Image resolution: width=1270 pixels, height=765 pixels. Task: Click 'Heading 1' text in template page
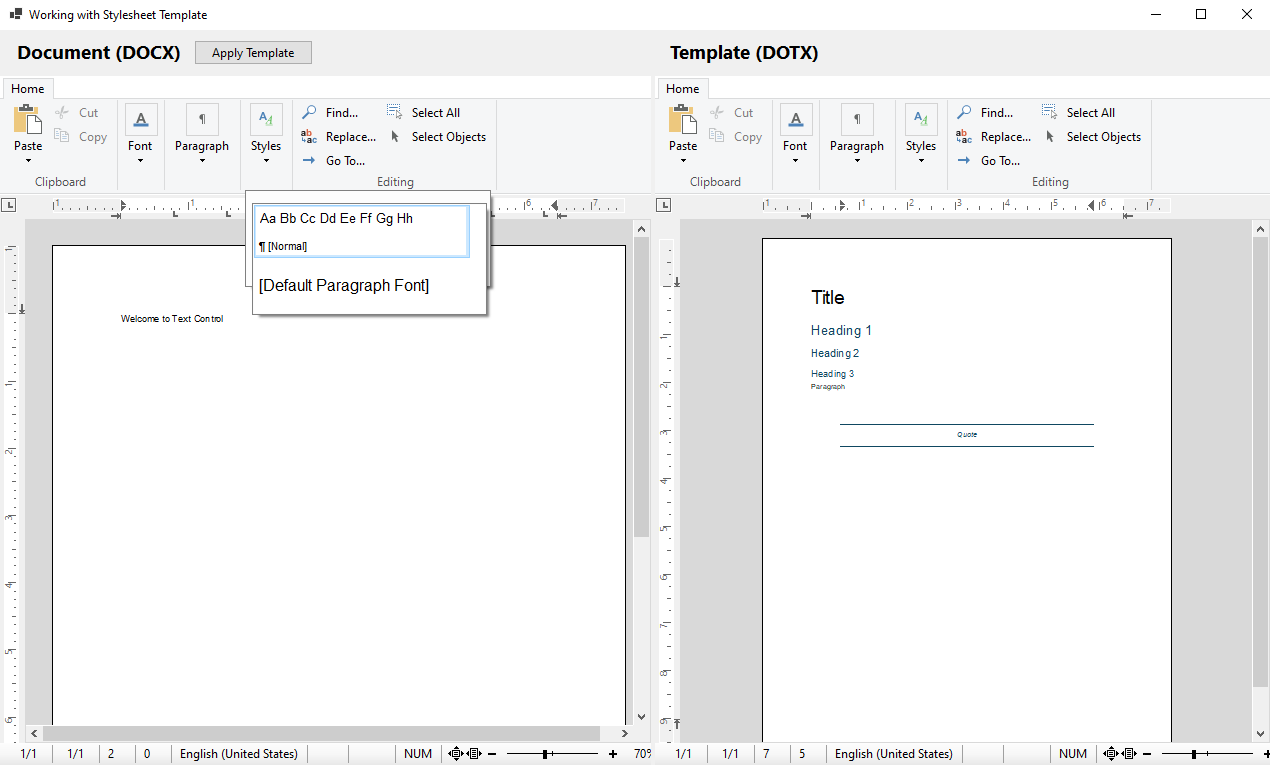841,331
